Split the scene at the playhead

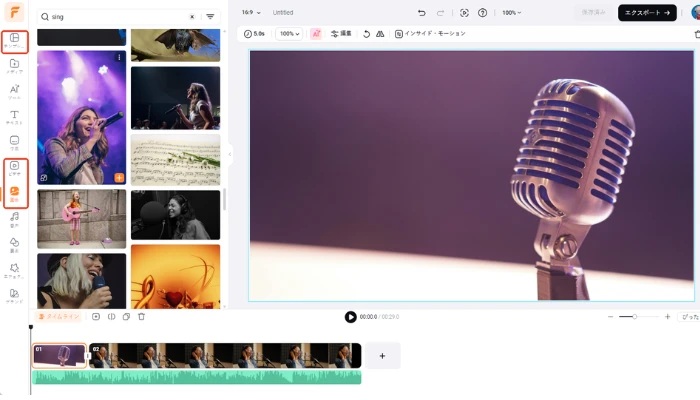click(112, 317)
